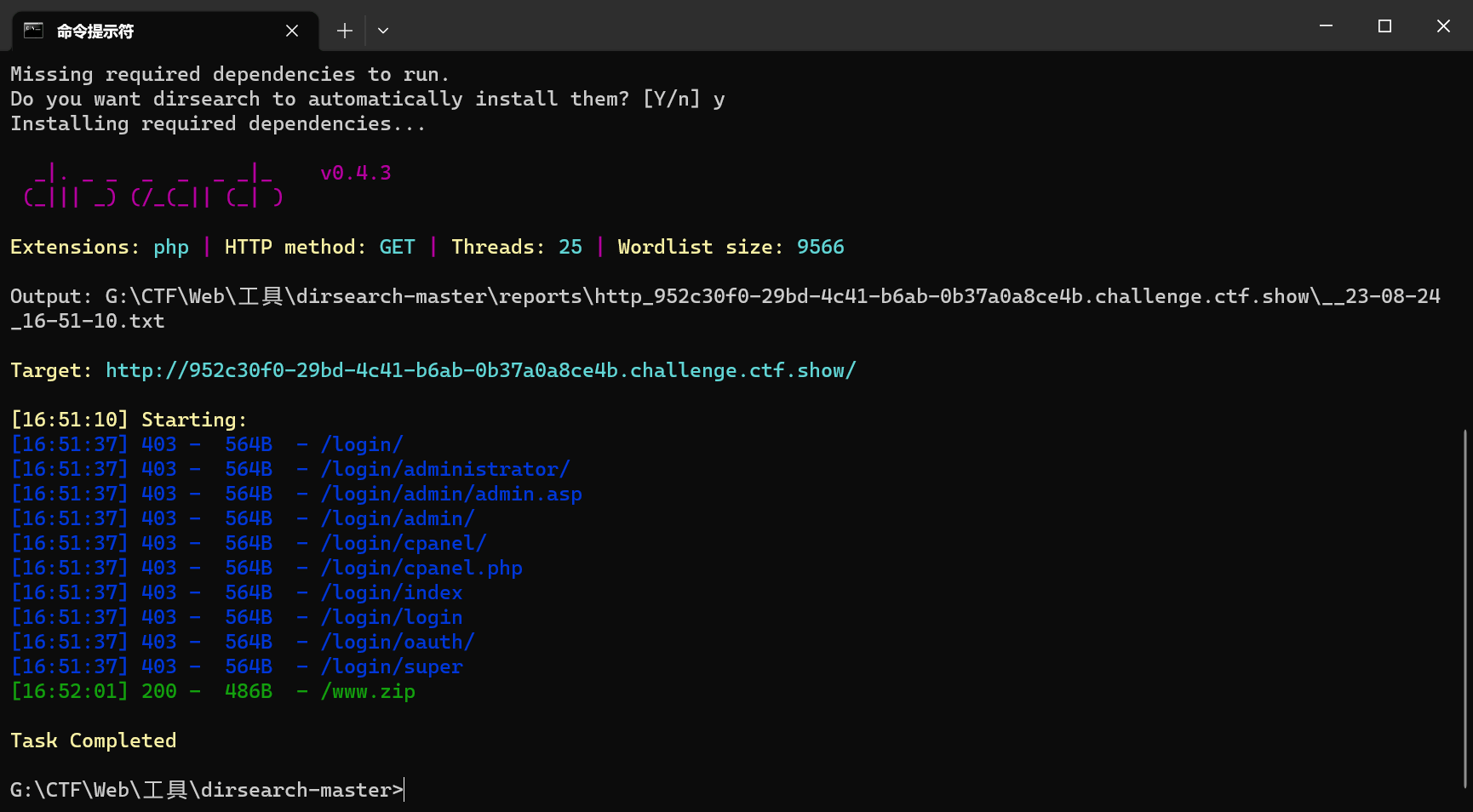
Task: Click the /login/ result path
Action: coord(362,444)
